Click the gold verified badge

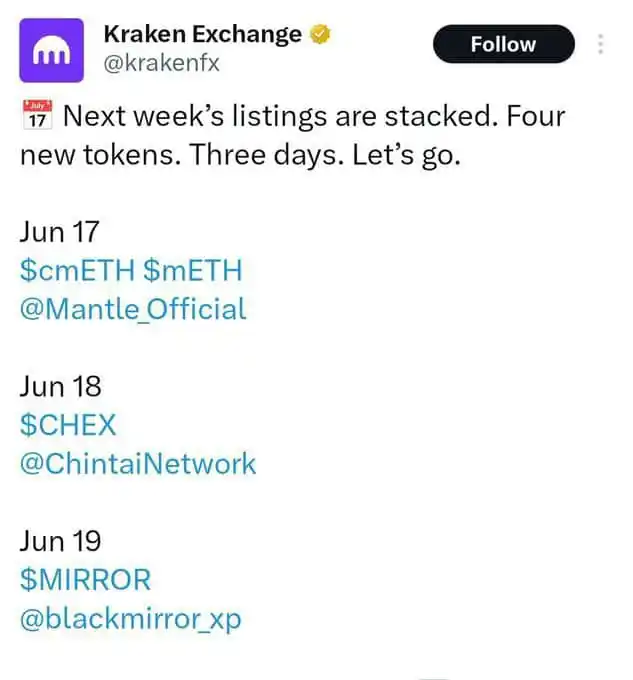point(320,34)
